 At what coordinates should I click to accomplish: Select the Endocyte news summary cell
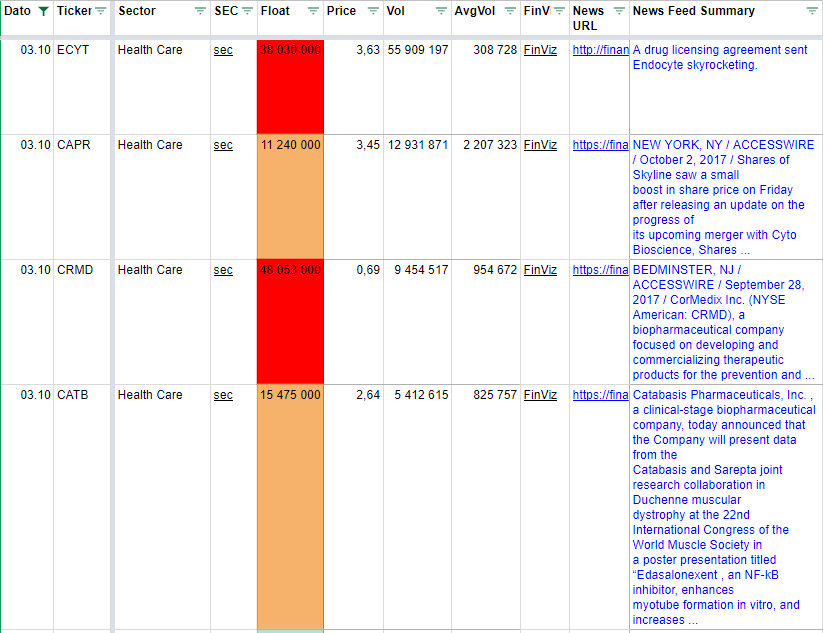[726, 87]
